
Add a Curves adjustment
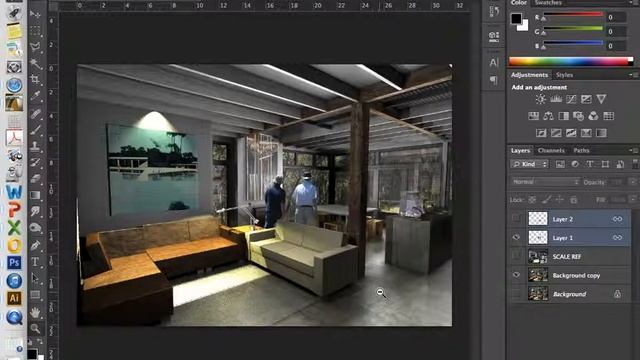point(571,99)
